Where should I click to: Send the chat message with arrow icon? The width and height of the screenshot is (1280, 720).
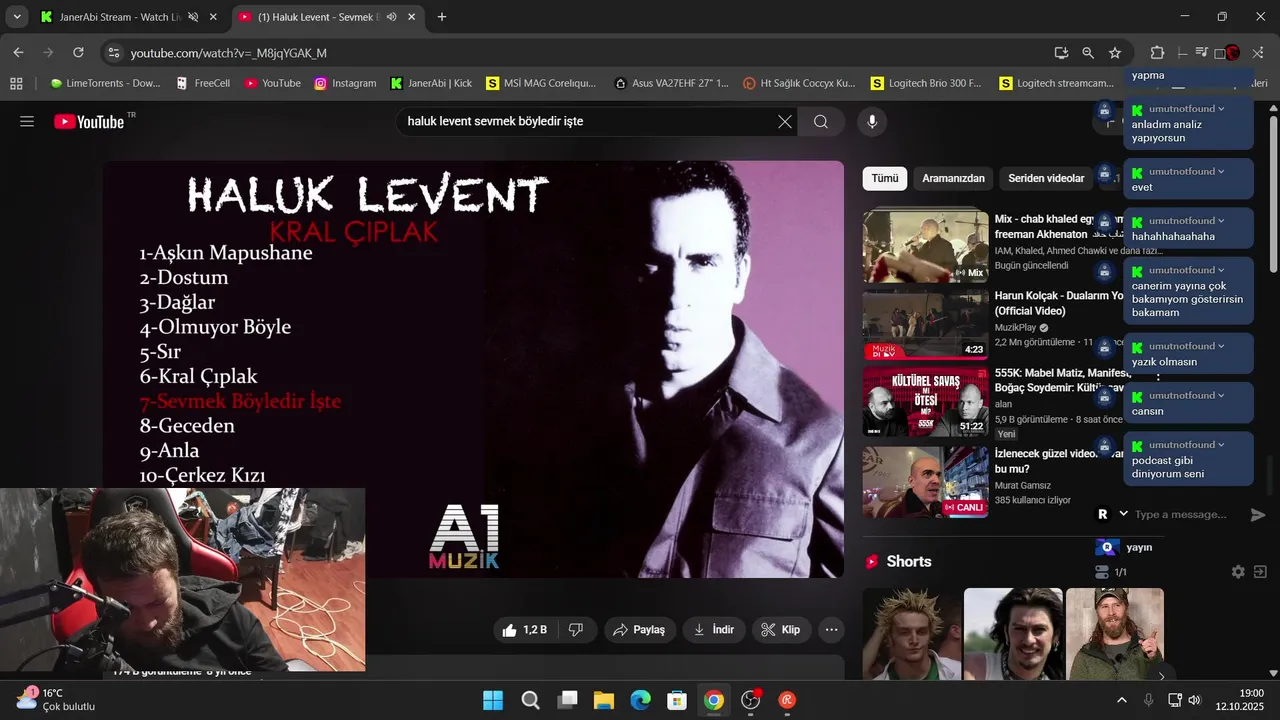[x=1258, y=514]
